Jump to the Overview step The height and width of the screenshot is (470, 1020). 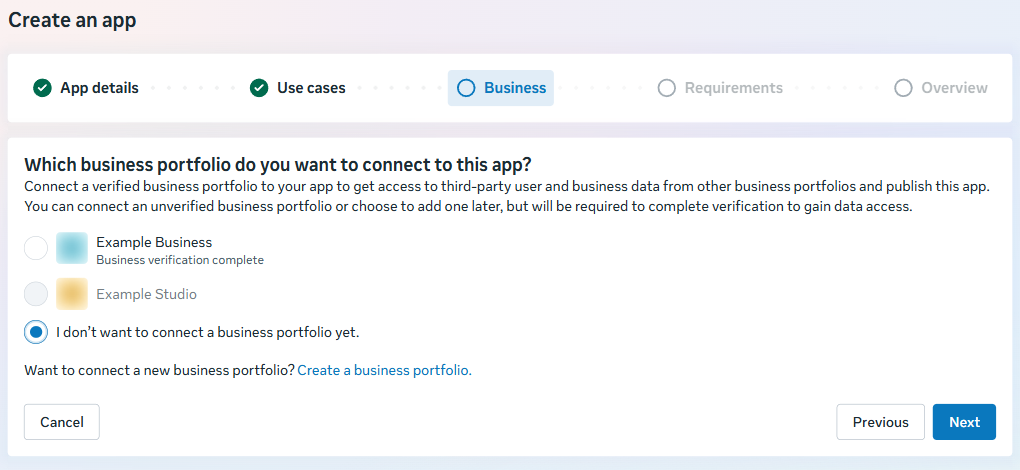941,88
